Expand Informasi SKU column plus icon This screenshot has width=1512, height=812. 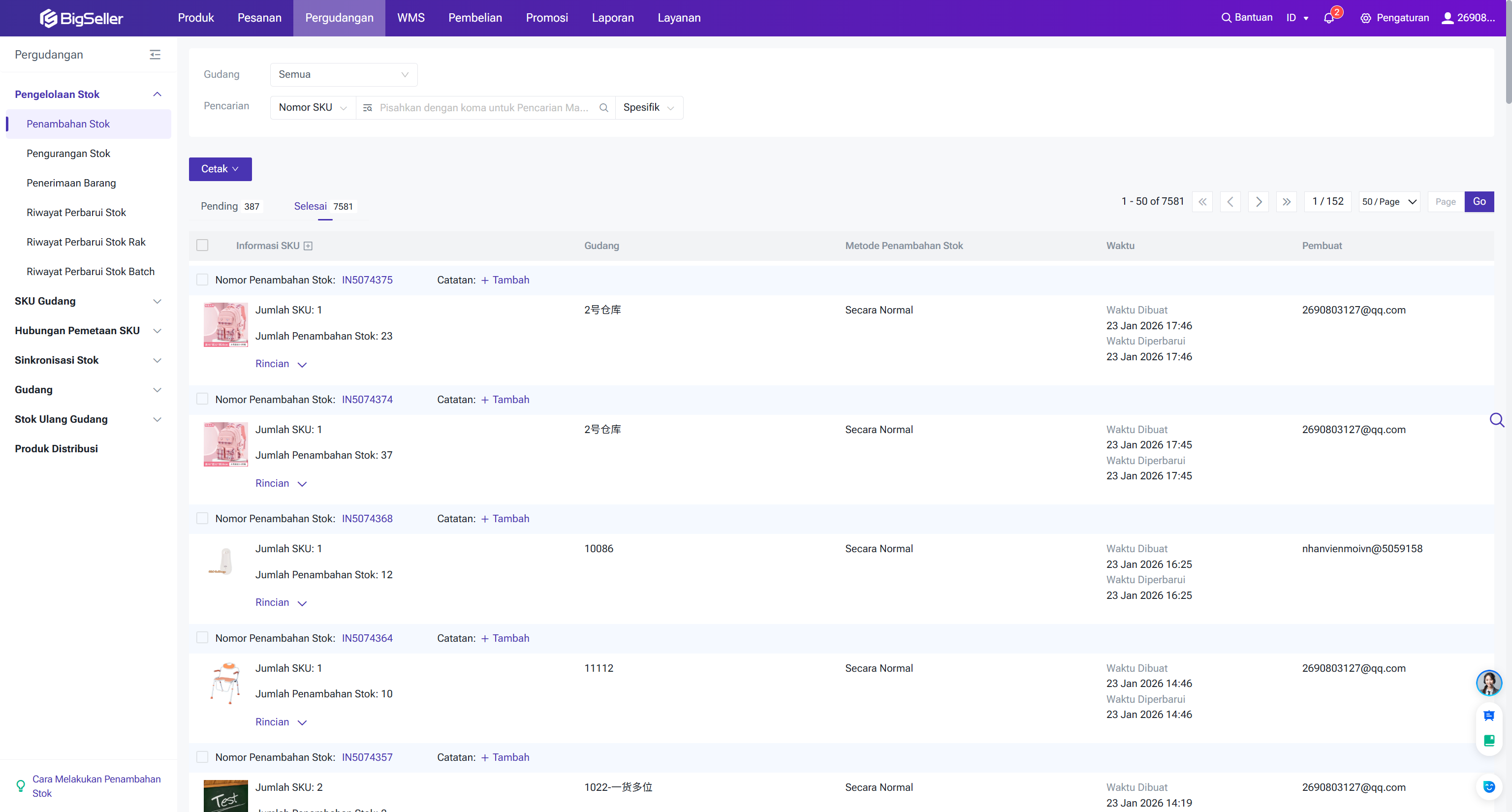pos(308,246)
